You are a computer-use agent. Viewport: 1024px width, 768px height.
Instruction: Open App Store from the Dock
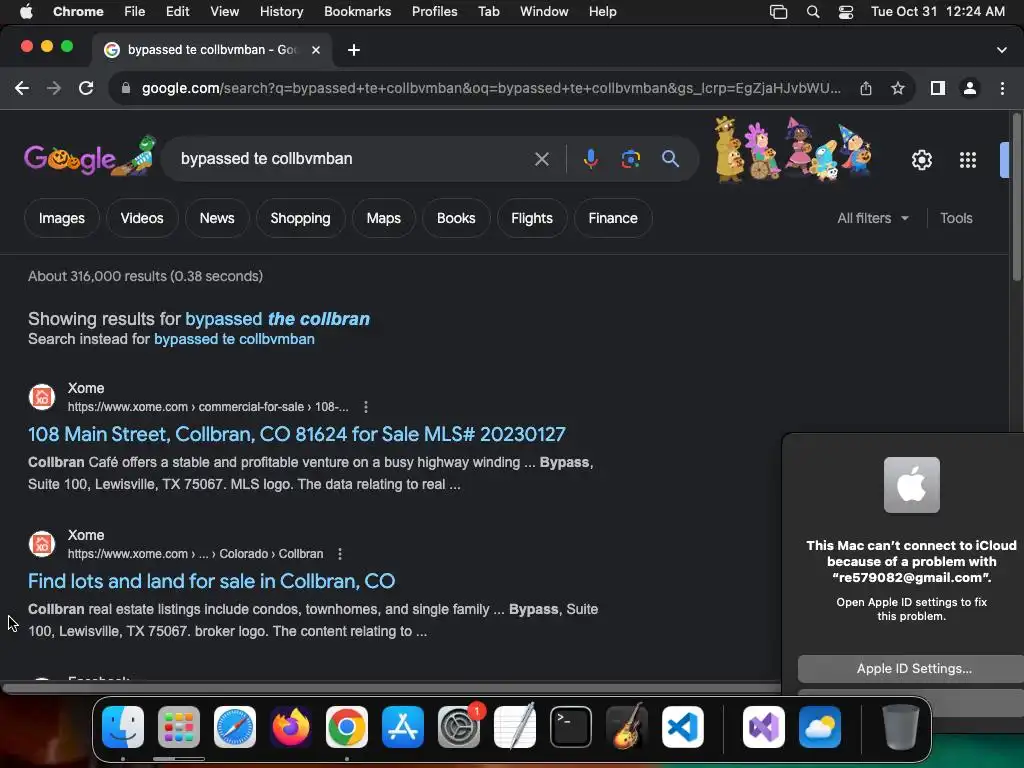pos(403,727)
